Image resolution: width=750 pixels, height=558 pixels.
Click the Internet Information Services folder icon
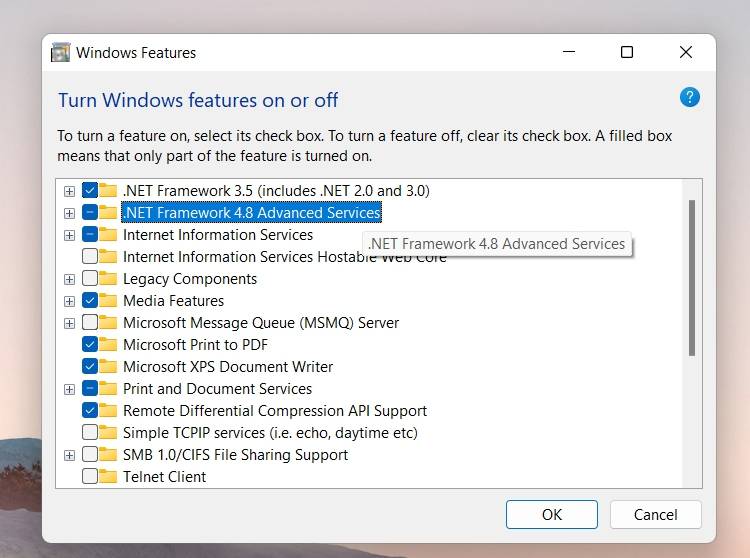(108, 235)
